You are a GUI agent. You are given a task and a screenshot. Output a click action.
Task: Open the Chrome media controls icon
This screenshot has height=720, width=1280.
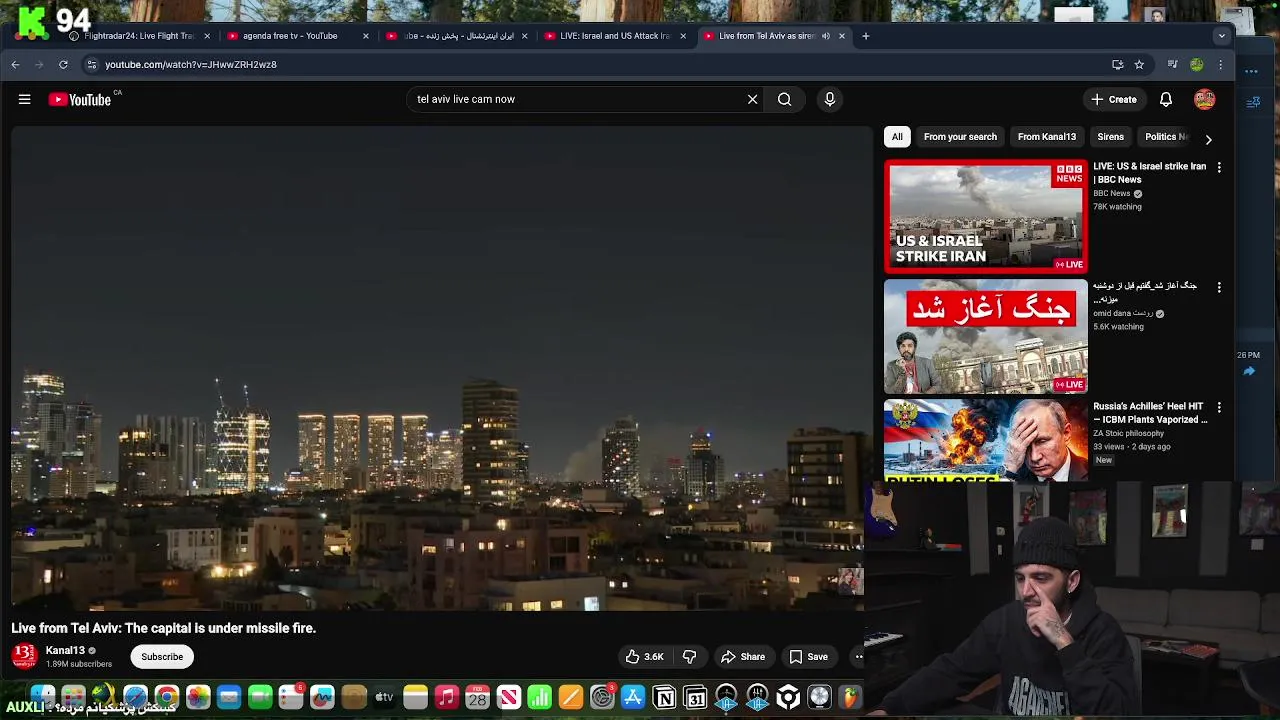pyautogui.click(x=1172, y=64)
